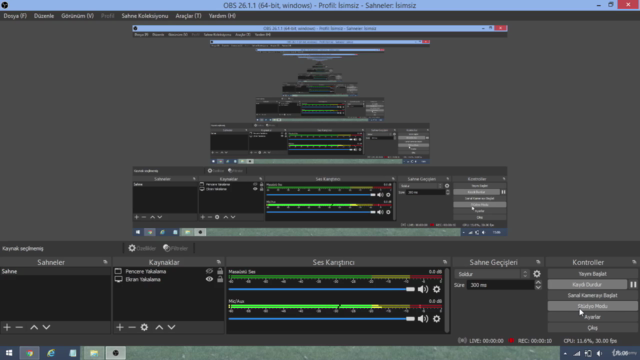Image resolution: width=640 pixels, height=360 pixels.
Task: Open the Araçlar menu
Action: 188,16
